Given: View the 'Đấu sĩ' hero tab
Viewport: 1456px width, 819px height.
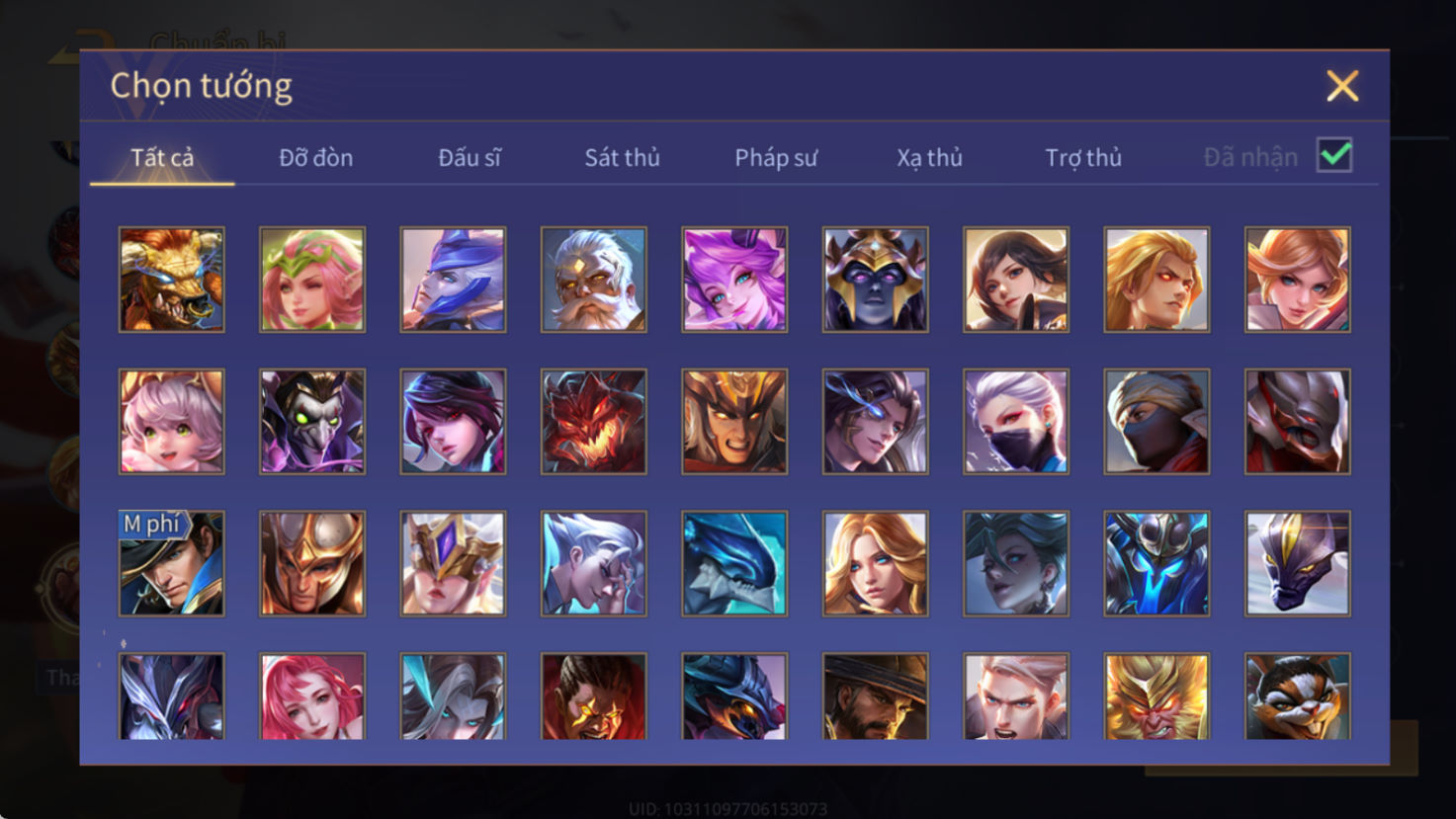Looking at the screenshot, I should pos(470,157).
